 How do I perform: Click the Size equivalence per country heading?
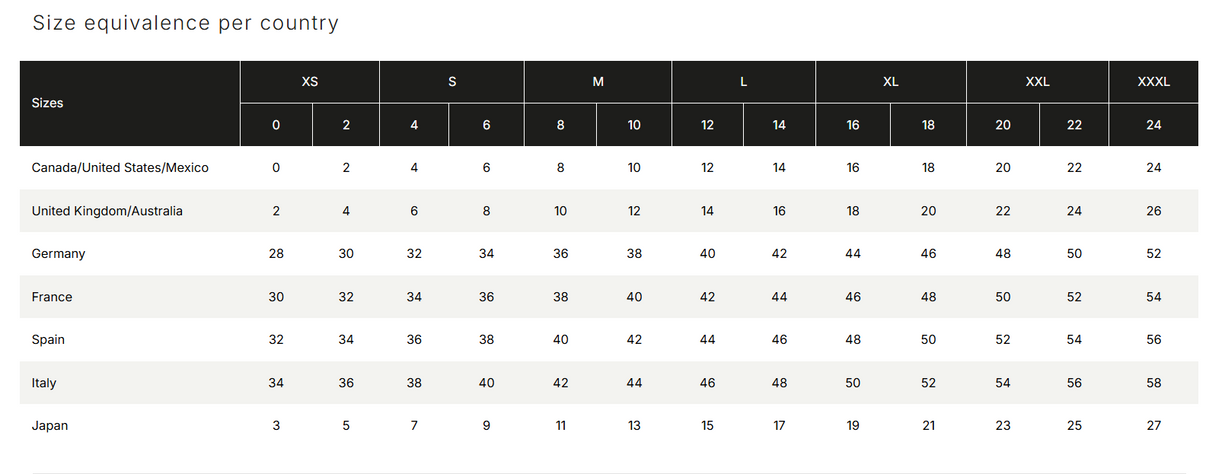click(186, 23)
